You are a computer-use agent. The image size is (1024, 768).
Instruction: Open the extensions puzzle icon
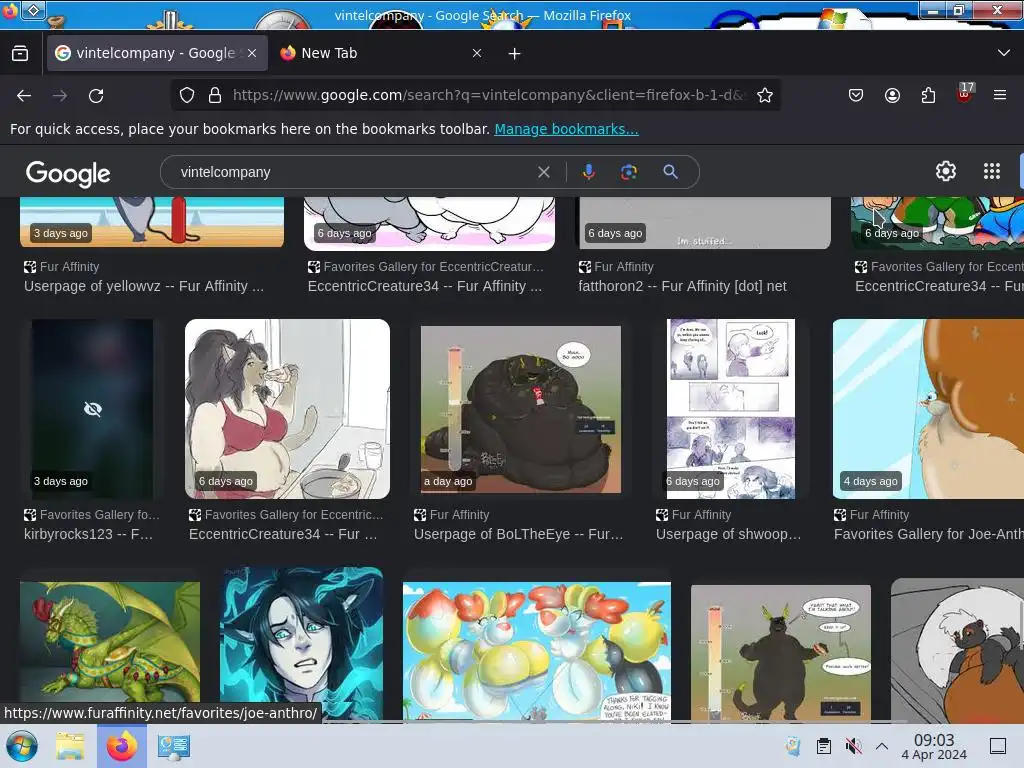[x=928, y=95]
